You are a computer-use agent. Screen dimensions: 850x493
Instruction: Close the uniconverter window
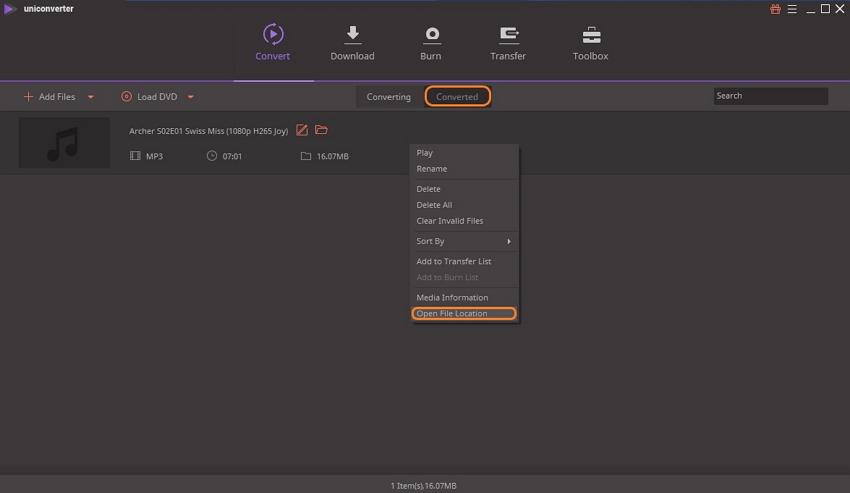(x=840, y=9)
